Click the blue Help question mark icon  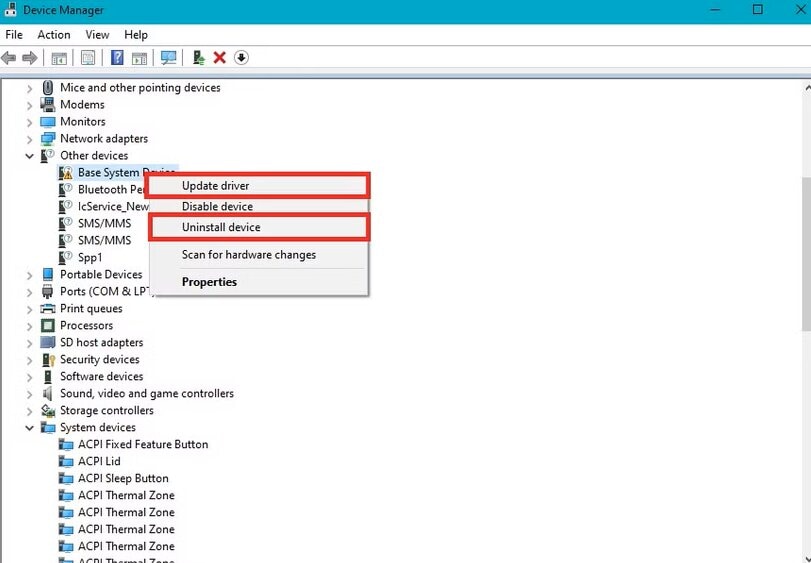(x=117, y=57)
